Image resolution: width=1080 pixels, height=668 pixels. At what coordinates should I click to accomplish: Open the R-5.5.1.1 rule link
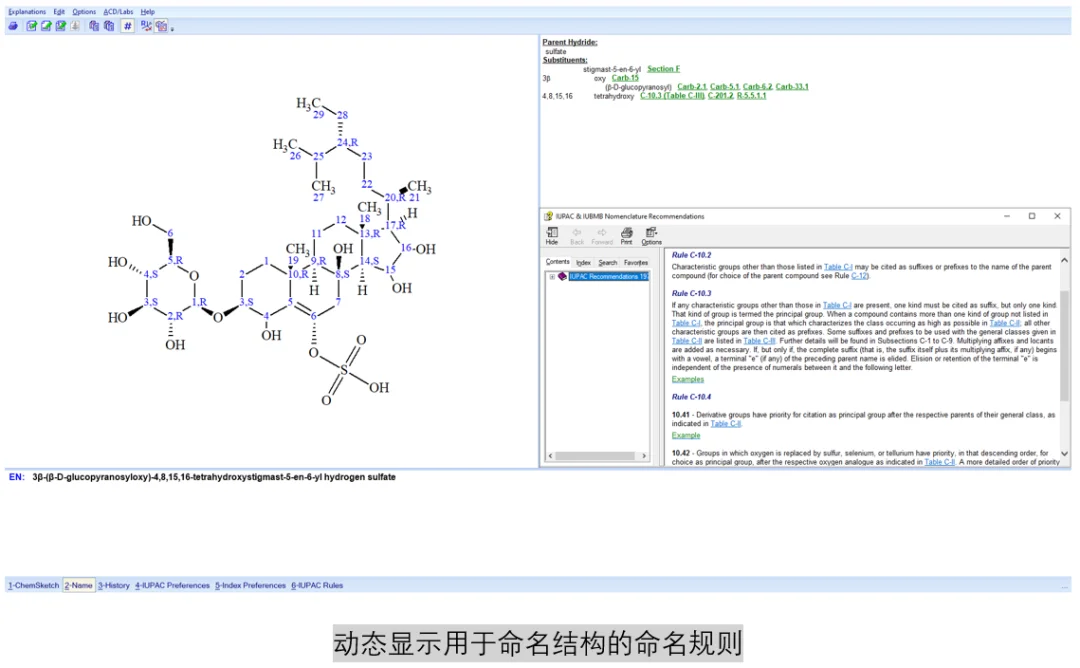coord(751,96)
